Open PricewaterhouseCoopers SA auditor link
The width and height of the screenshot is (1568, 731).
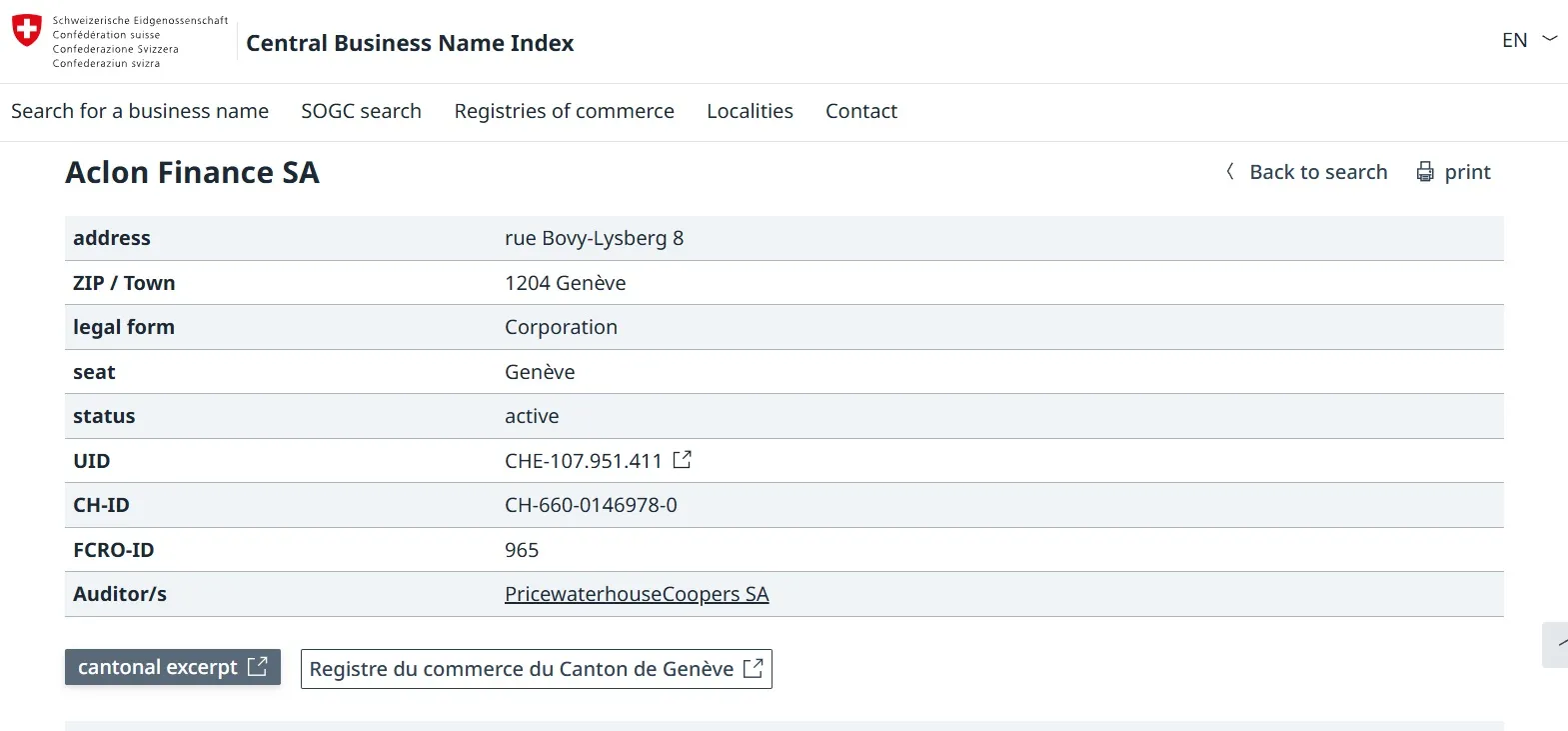636,594
